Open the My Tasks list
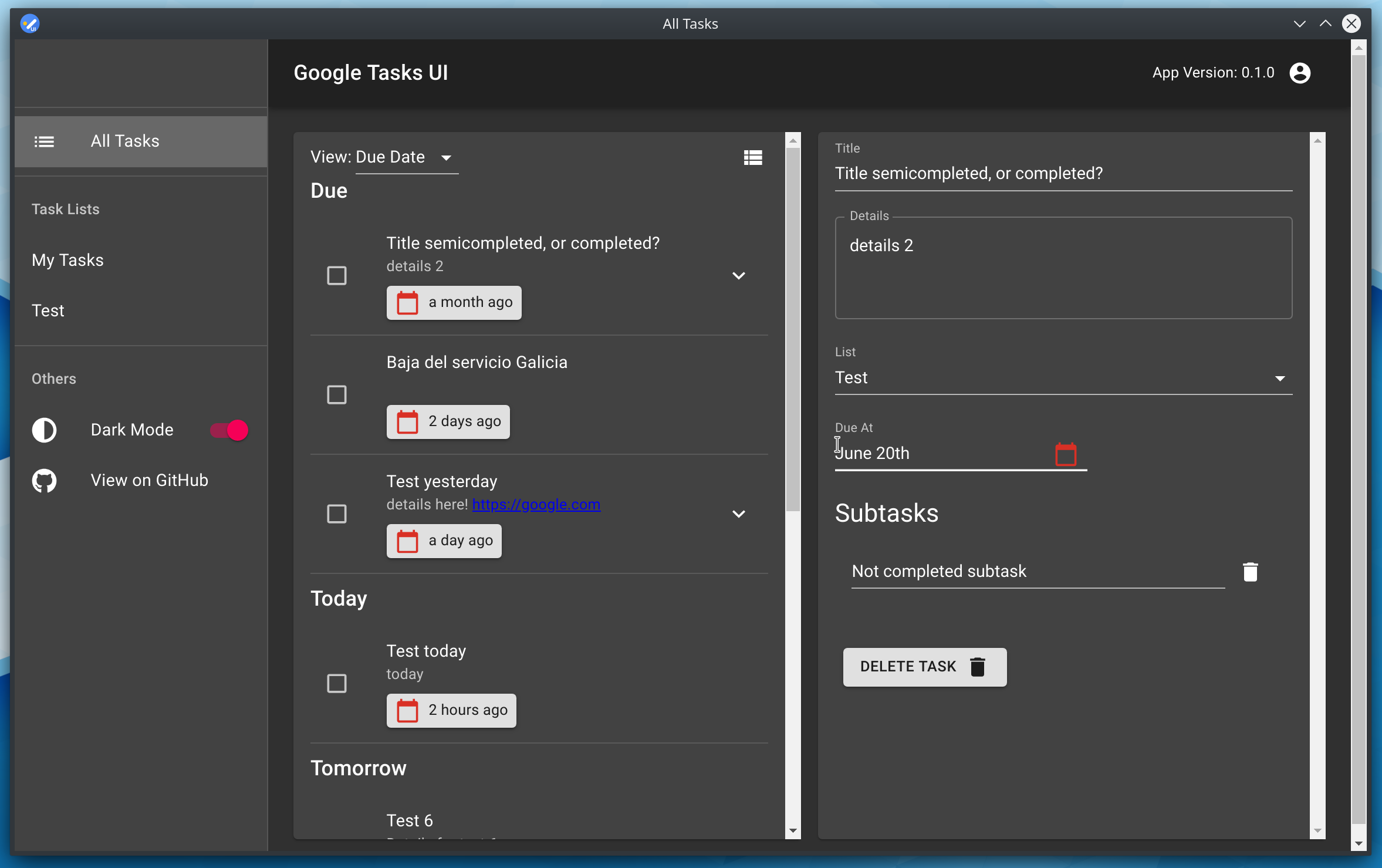The image size is (1382, 868). tap(141, 260)
